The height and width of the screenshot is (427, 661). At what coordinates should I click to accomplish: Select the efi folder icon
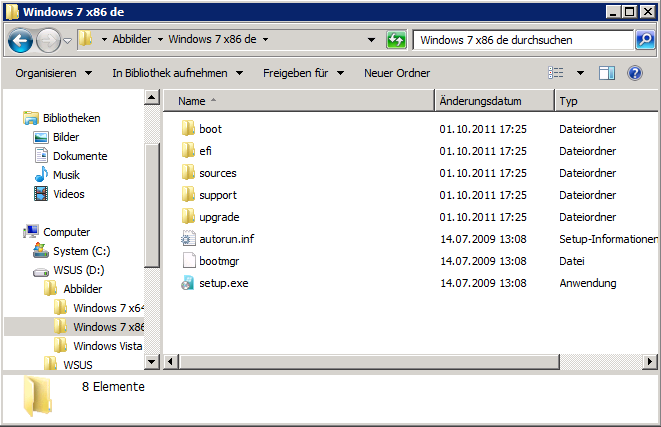[x=188, y=150]
